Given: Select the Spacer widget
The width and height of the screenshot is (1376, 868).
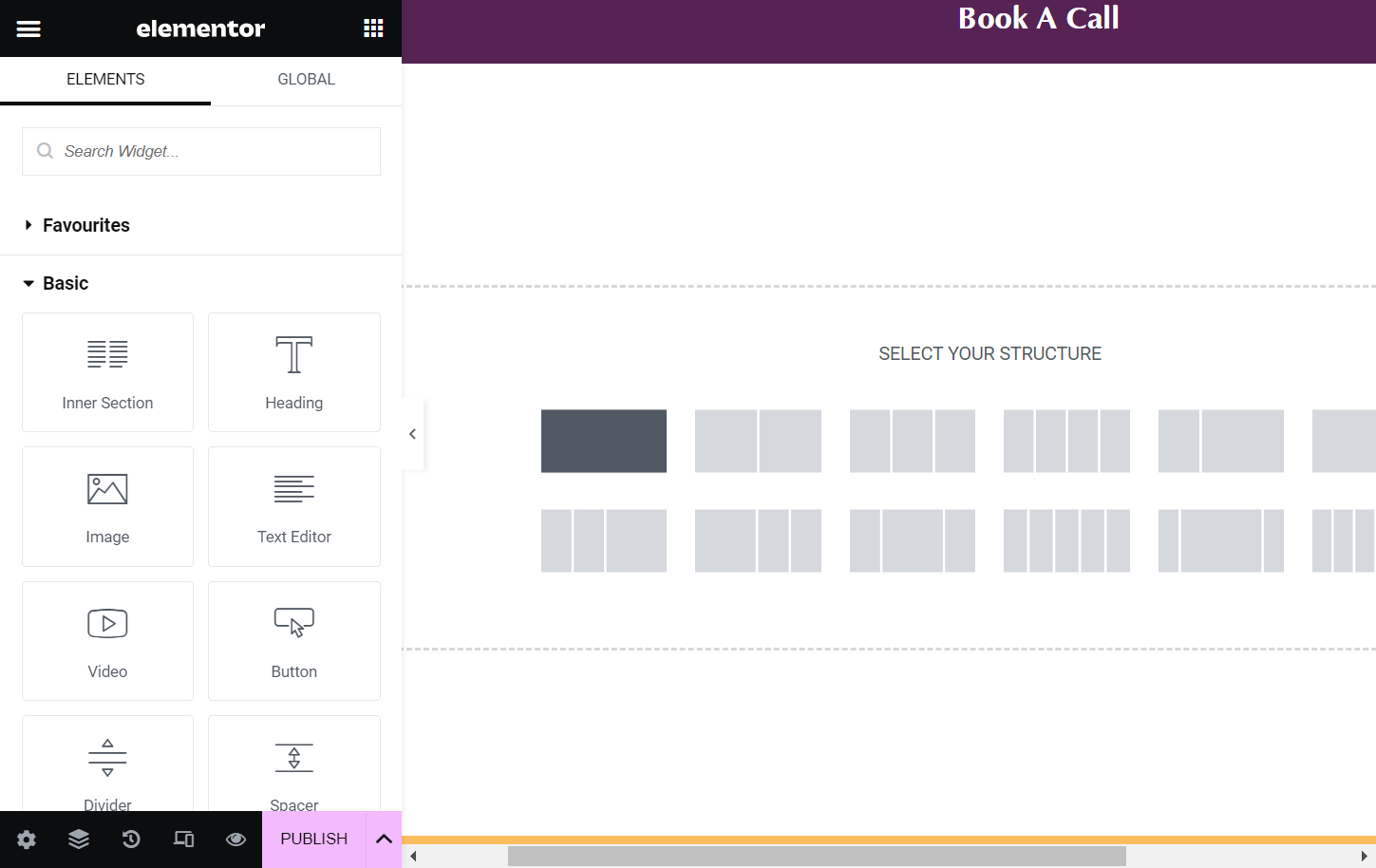Looking at the screenshot, I should pos(294,764).
